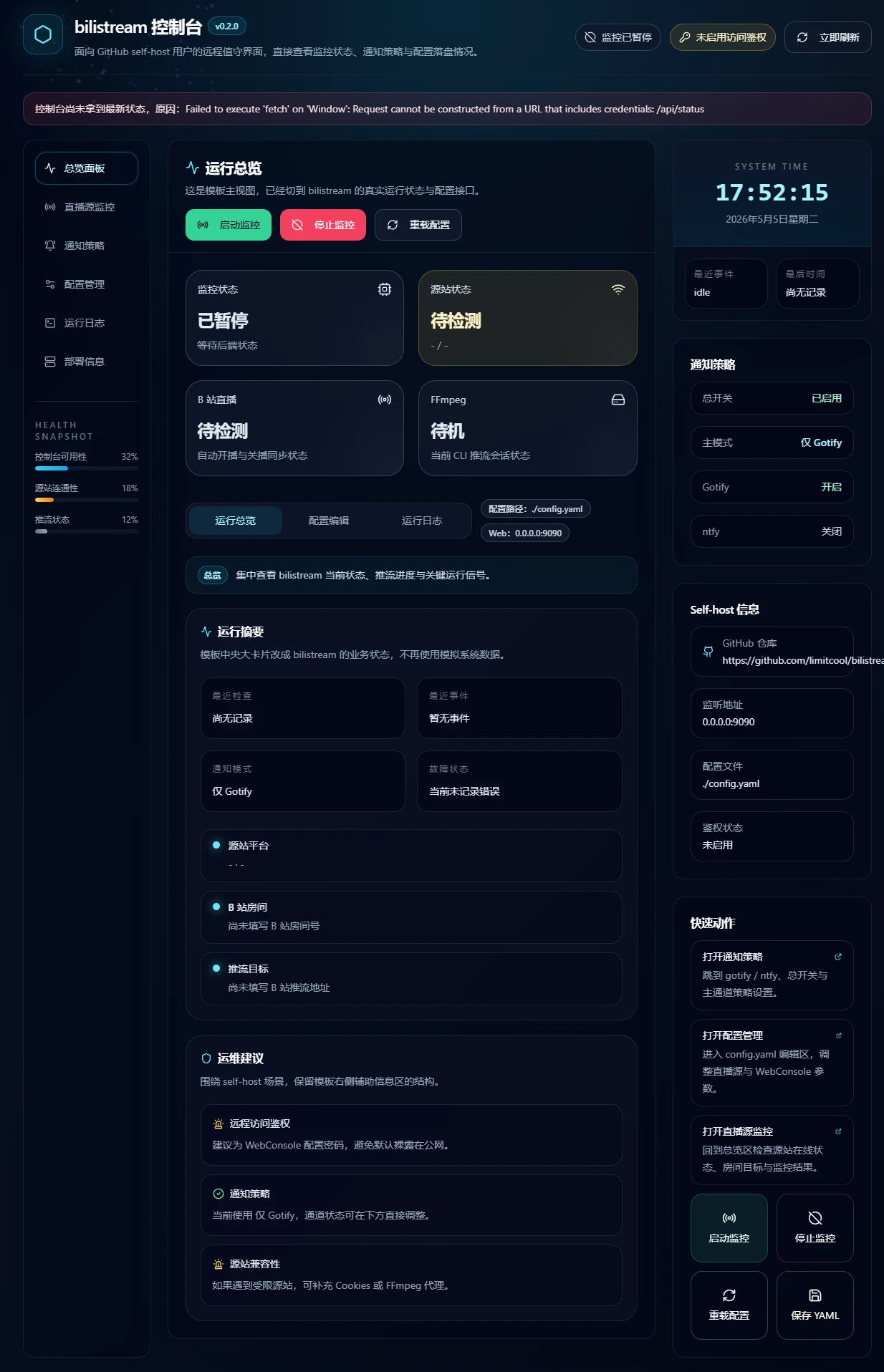Image resolution: width=884 pixels, height=1372 pixels.
Task: Open the 打开直播源监控 quick action card
Action: pyautogui.click(x=772, y=1149)
